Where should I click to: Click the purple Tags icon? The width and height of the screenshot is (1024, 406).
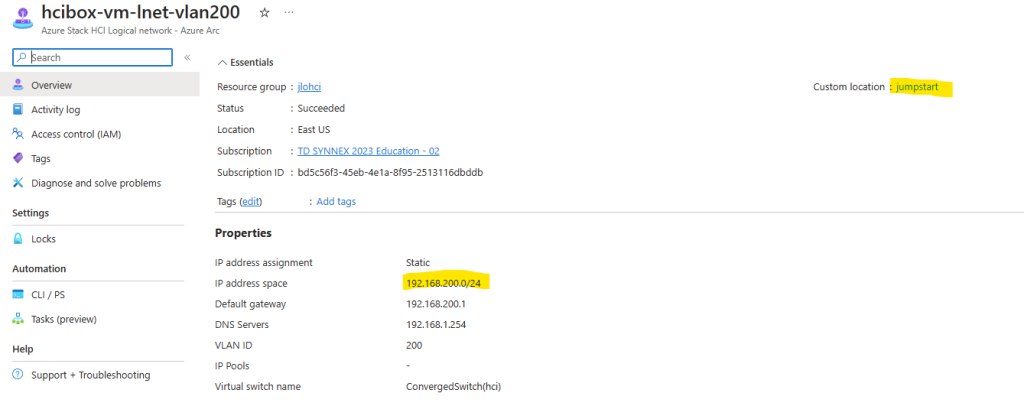pyautogui.click(x=18, y=159)
